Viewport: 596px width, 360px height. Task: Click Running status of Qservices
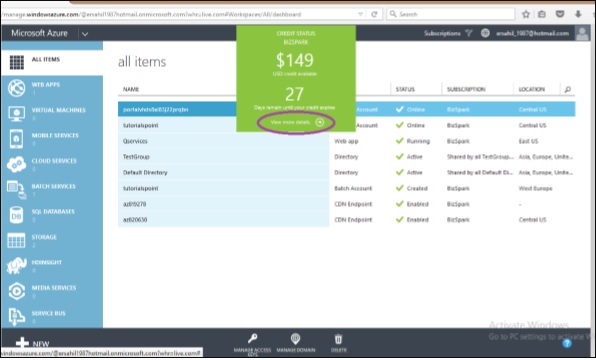point(418,141)
